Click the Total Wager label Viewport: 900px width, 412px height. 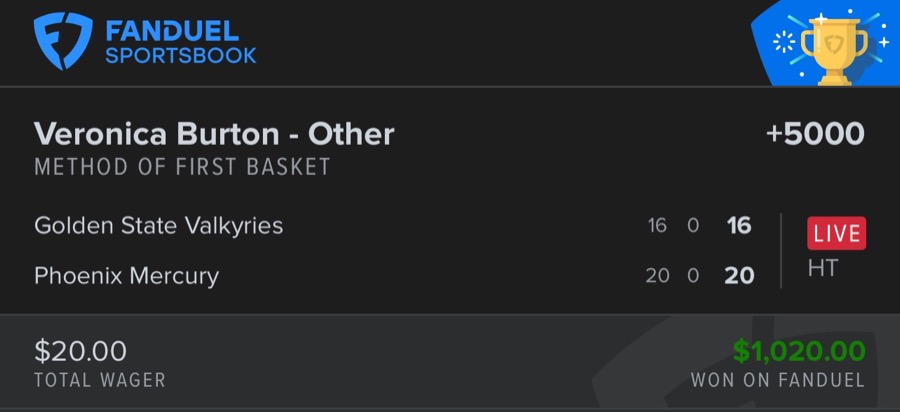100,380
